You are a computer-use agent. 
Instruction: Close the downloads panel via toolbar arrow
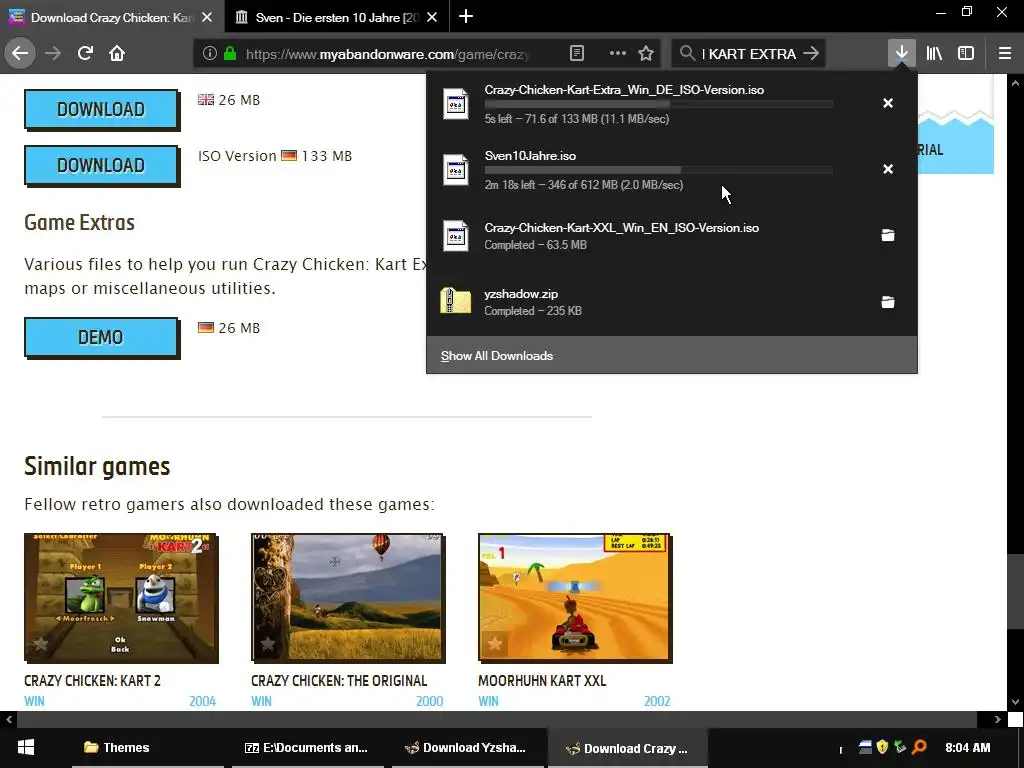coord(901,54)
